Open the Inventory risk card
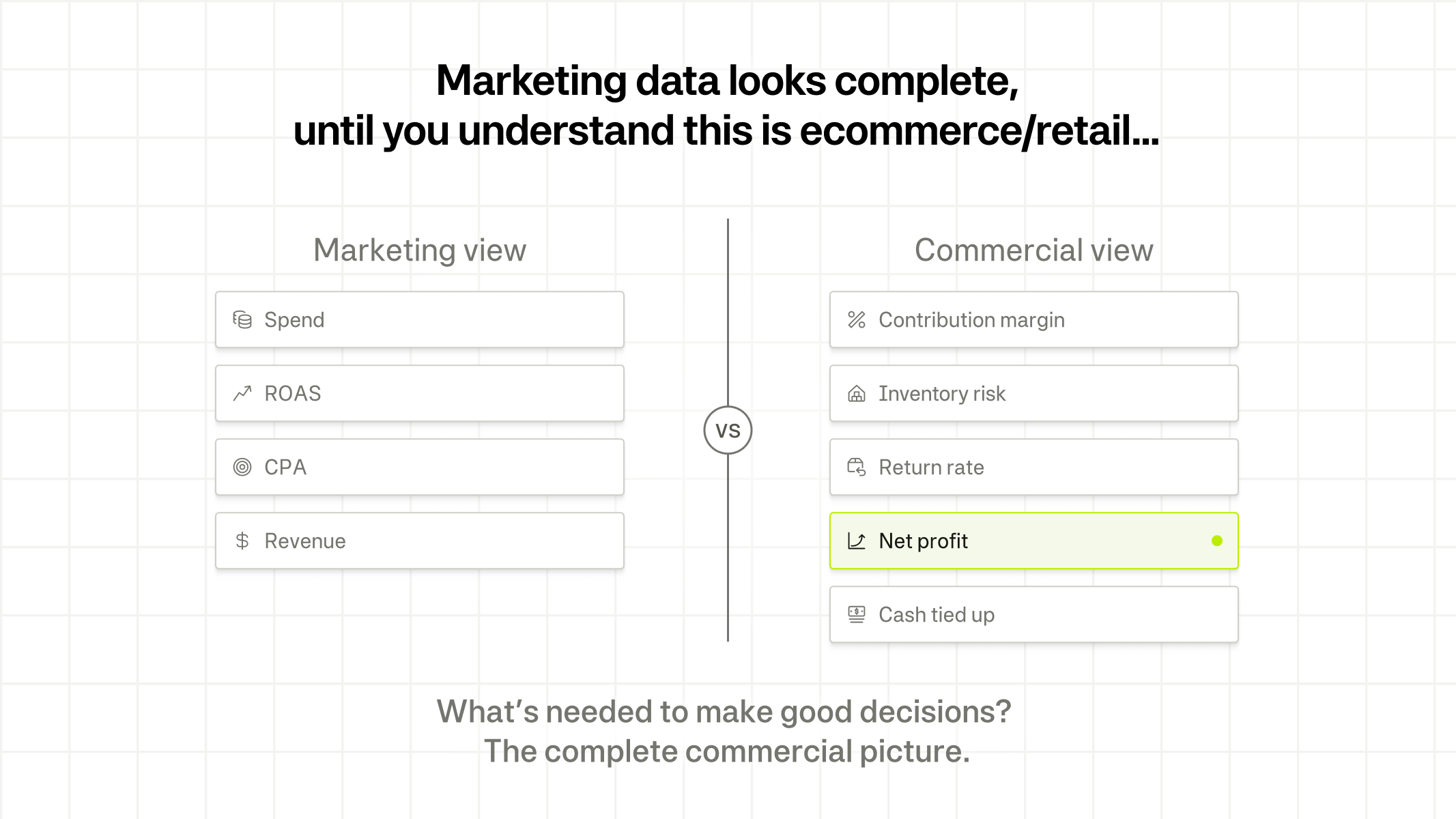 (x=1033, y=394)
